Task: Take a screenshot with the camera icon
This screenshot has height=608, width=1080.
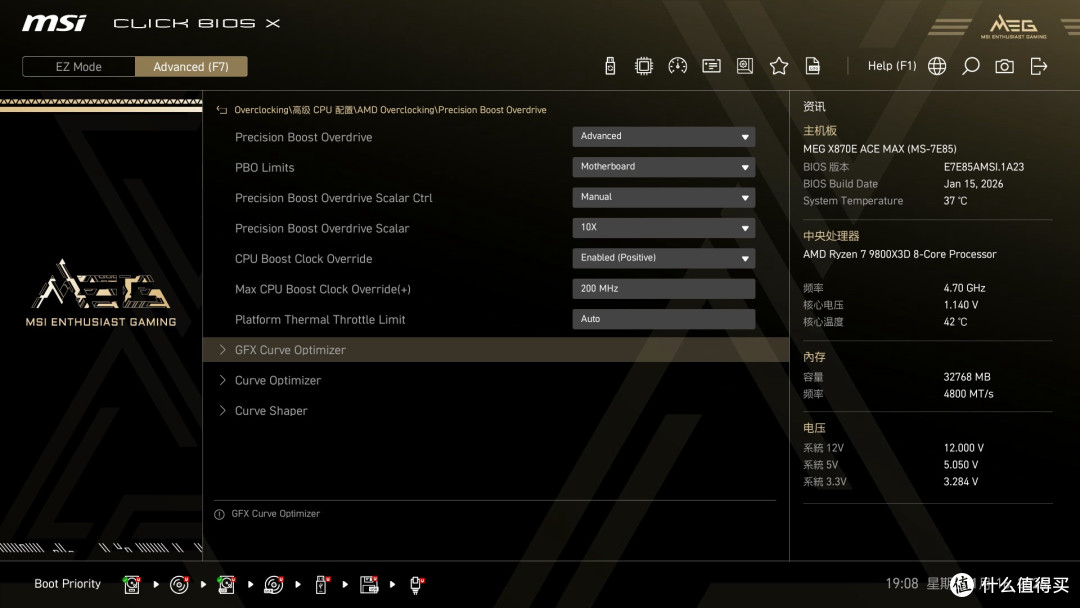Action: (1004, 66)
